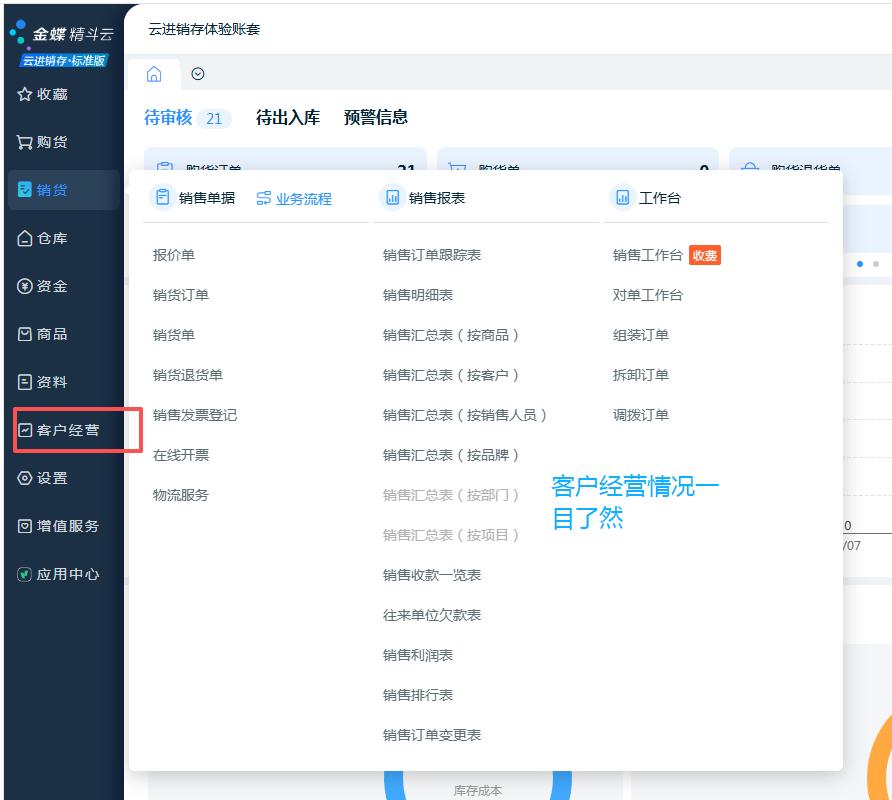Open 收藏 favorites in sidebar

[43, 94]
